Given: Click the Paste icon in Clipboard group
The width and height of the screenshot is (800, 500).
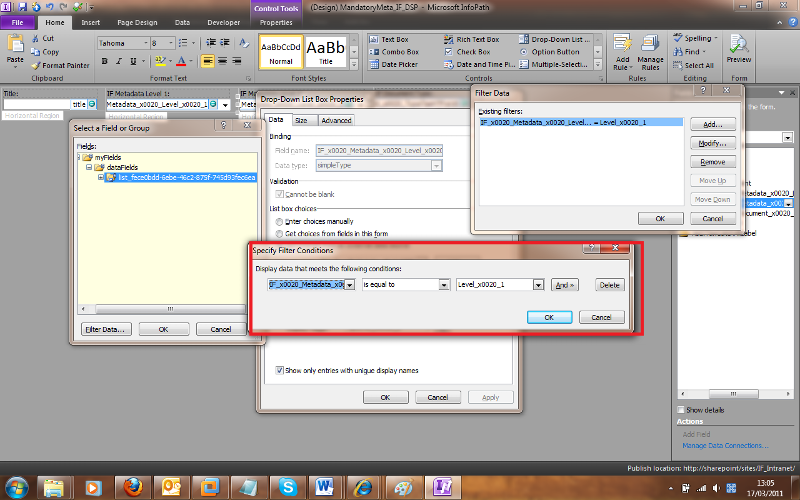Looking at the screenshot, I should pos(15,44).
